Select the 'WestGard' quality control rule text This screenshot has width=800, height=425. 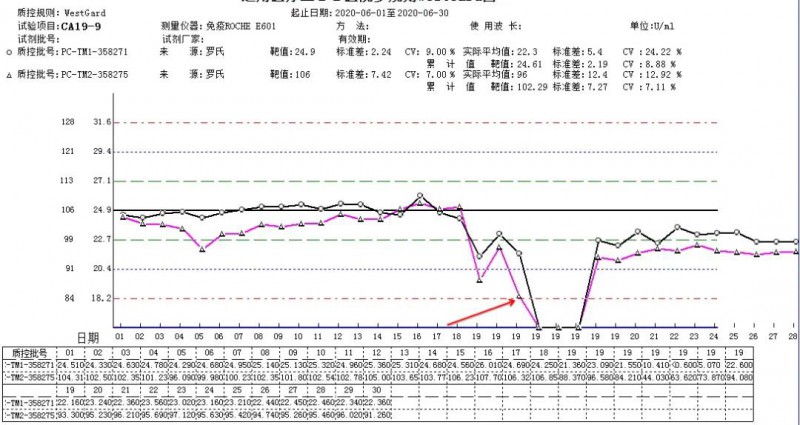(x=85, y=13)
